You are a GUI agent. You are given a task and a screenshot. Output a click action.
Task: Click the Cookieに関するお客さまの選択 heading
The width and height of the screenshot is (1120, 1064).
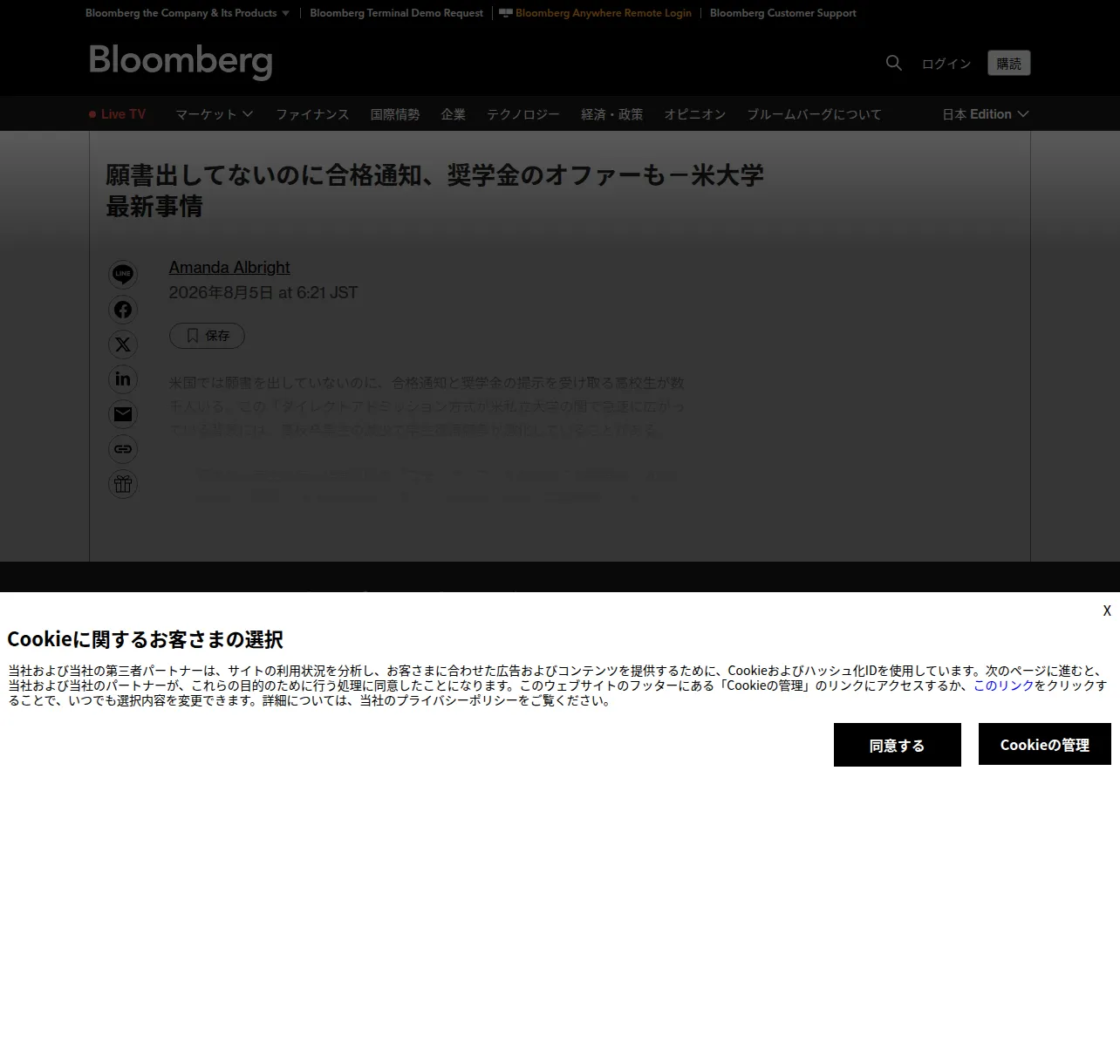click(x=145, y=639)
